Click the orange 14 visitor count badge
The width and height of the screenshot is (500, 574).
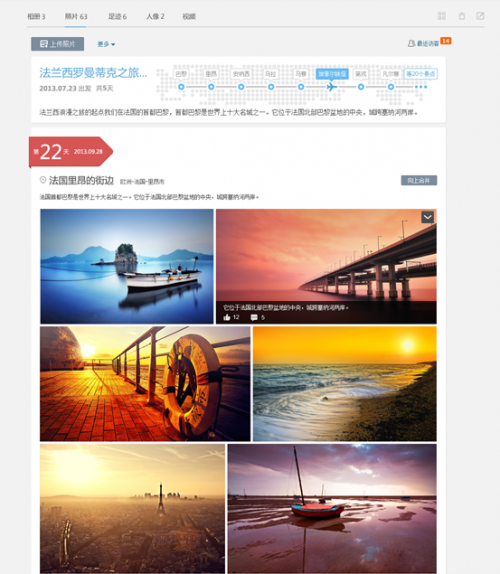(x=445, y=41)
